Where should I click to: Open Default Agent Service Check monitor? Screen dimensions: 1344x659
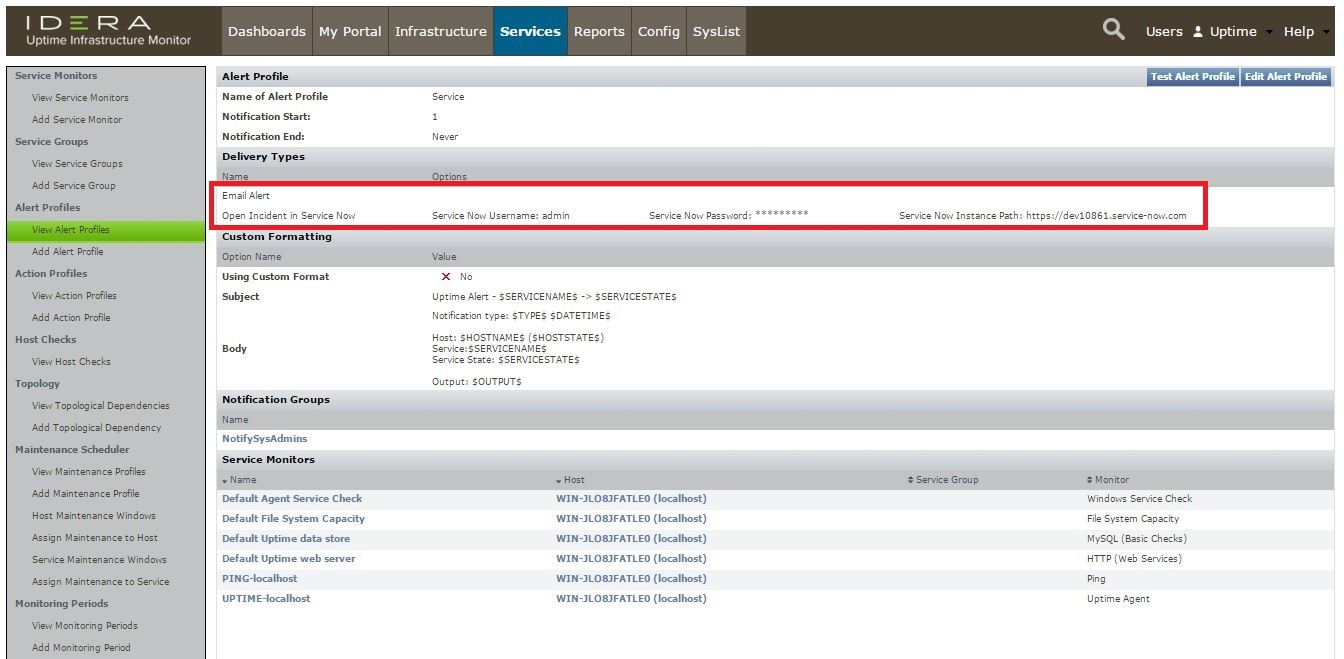click(x=292, y=499)
